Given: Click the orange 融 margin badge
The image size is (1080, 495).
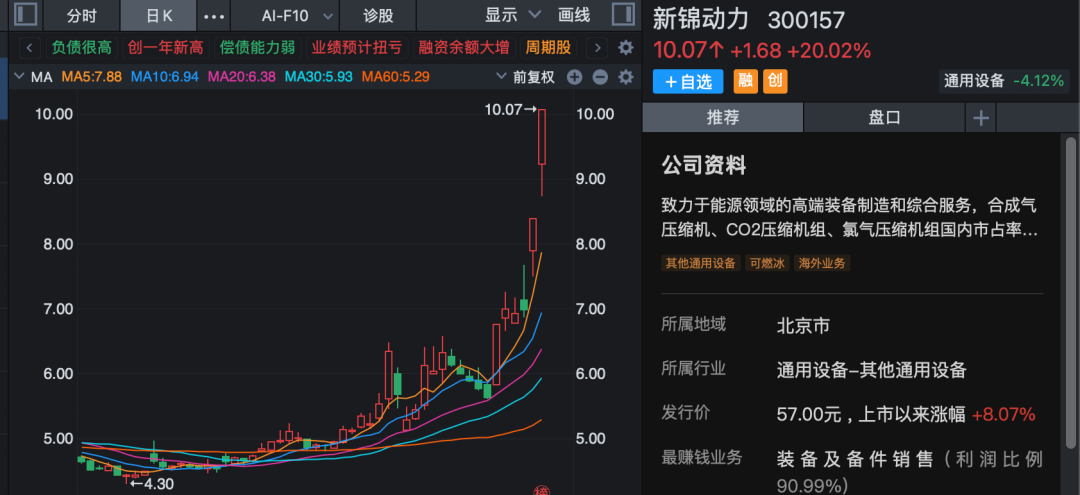Looking at the screenshot, I should pos(744,82).
